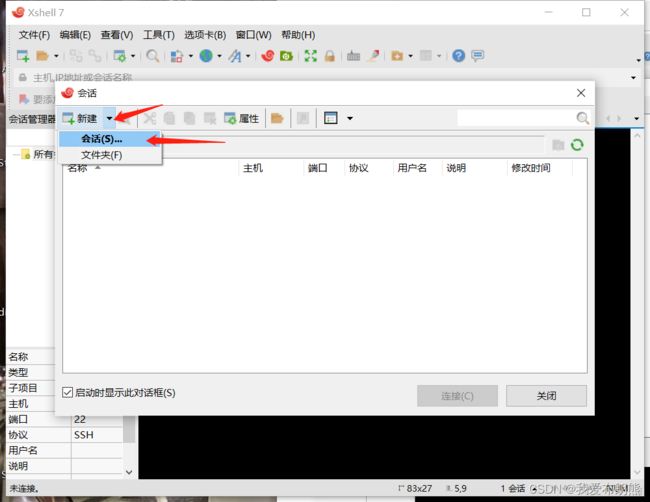Click the red Xshell swirl icon in toolbar
The height and width of the screenshot is (502, 650).
[268, 56]
